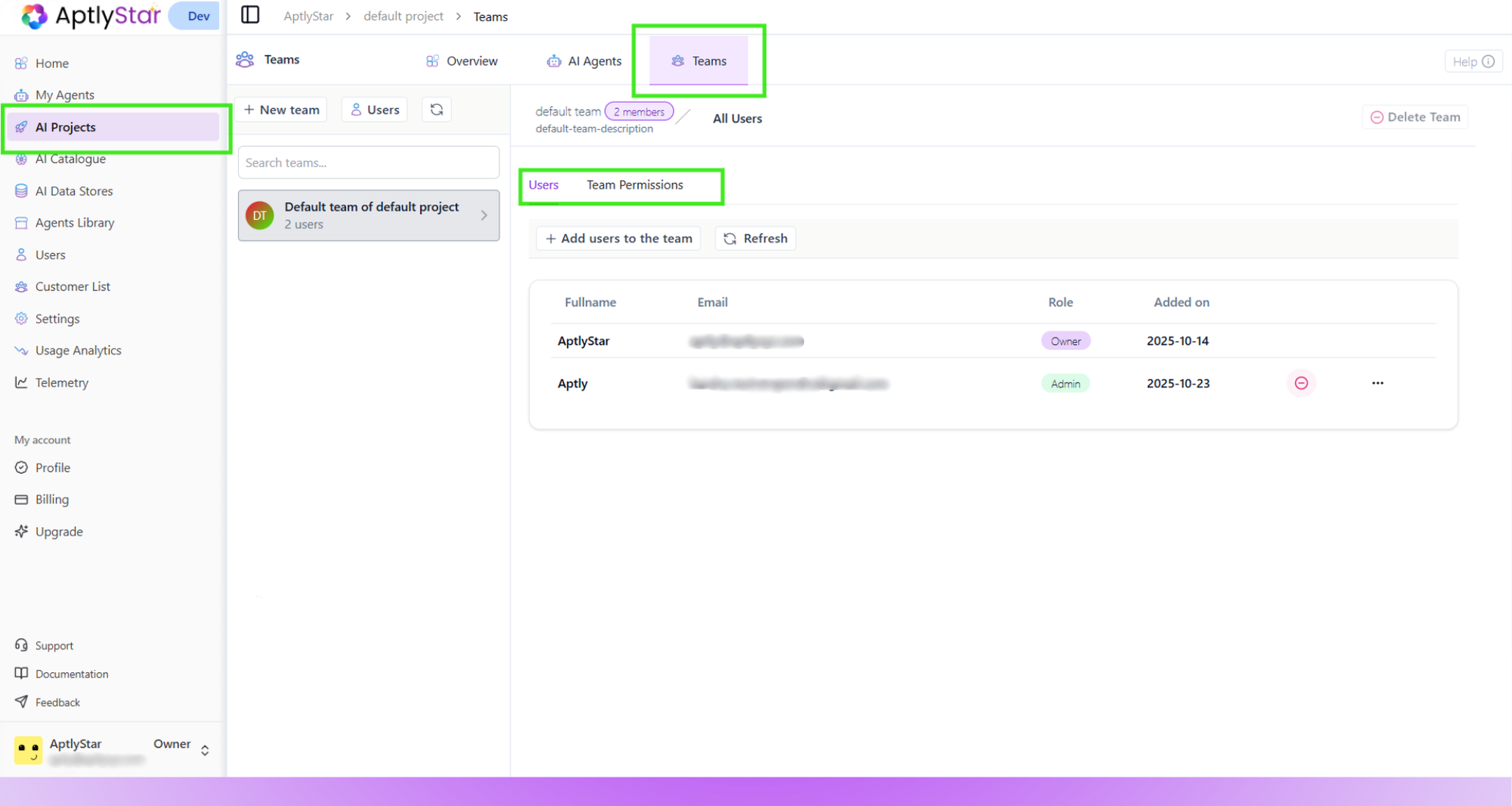Click the AptlyStar logo
Viewport: 1512px width, 806px height.
[91, 15]
